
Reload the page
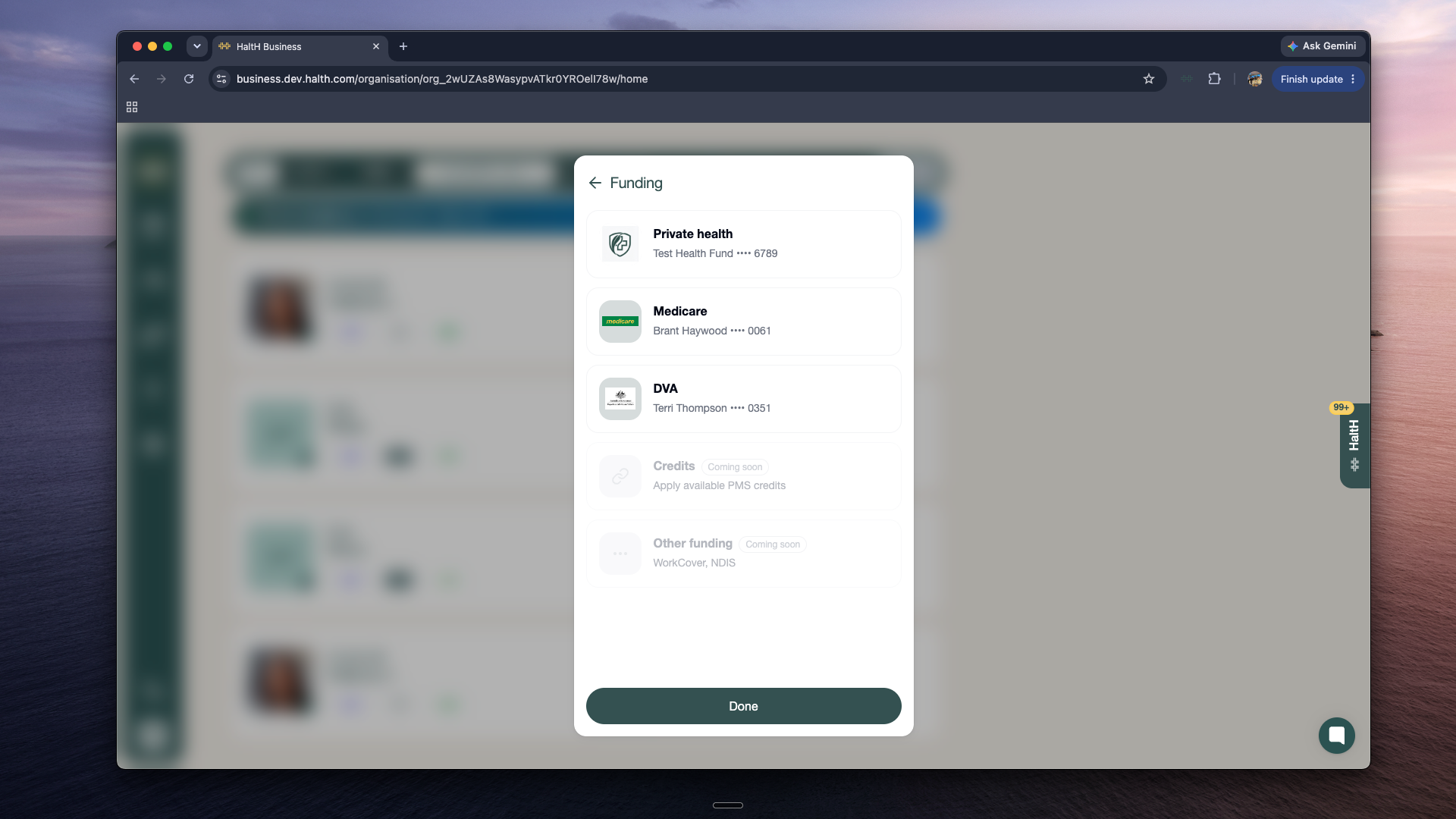[x=189, y=79]
